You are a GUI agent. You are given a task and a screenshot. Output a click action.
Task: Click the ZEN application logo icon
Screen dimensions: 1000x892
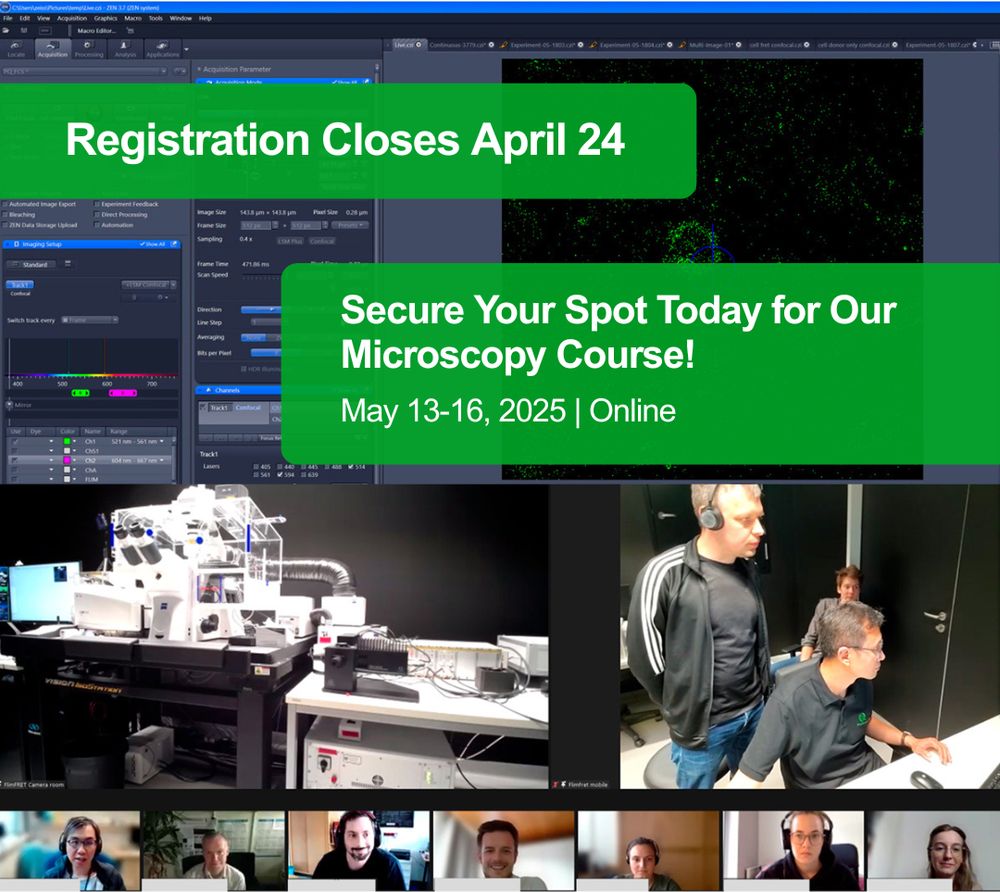pos(5,7)
